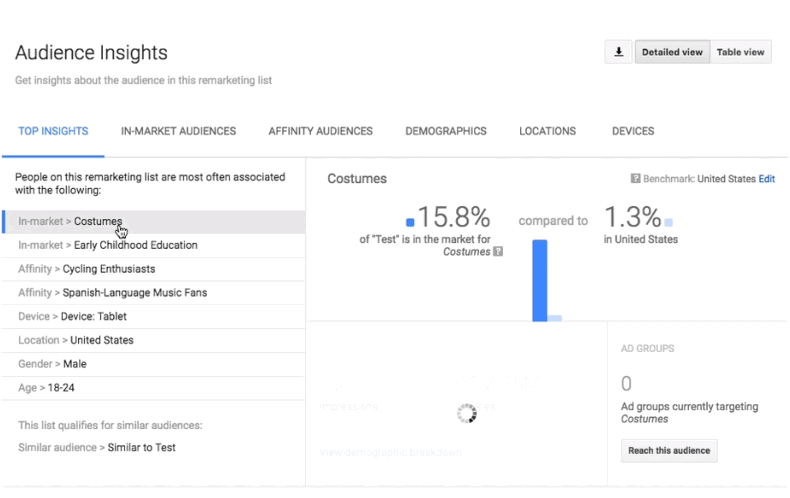Click the small light-blue United States bar
The width and height of the screenshot is (790, 498).
[555, 318]
